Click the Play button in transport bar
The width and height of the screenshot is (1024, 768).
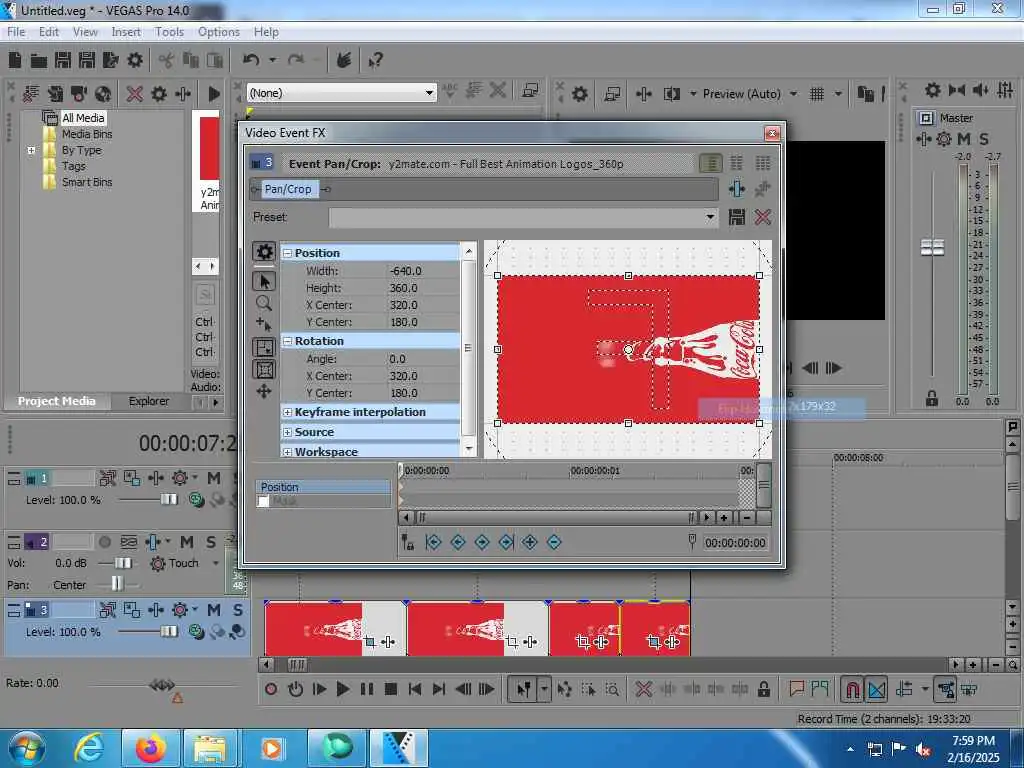[342, 689]
